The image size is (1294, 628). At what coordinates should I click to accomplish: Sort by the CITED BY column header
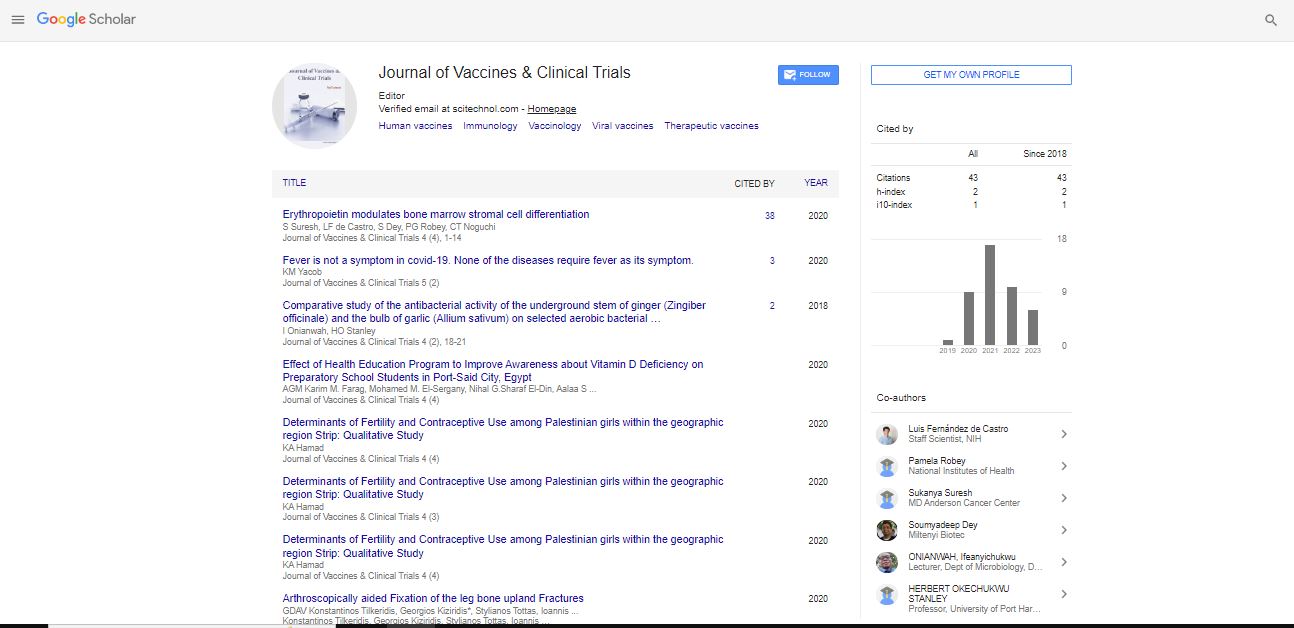(x=754, y=184)
